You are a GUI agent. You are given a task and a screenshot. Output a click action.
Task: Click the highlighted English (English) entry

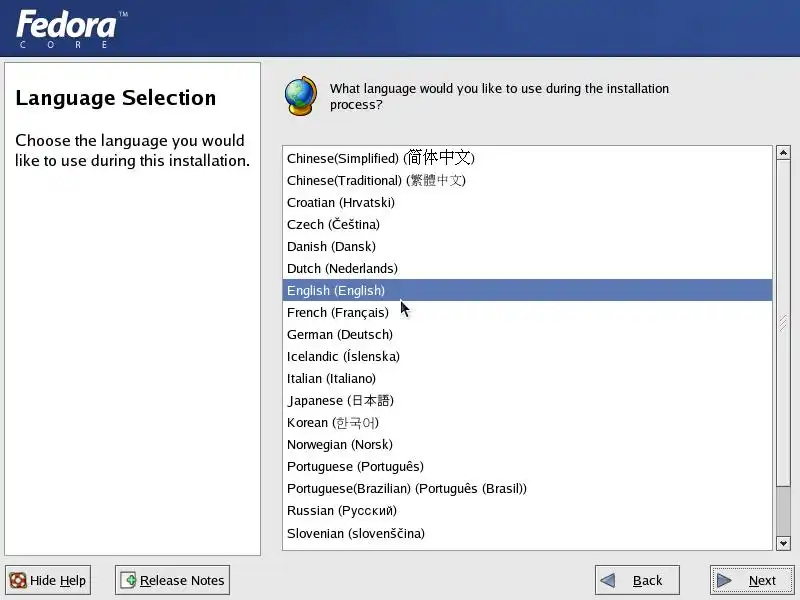coord(527,290)
